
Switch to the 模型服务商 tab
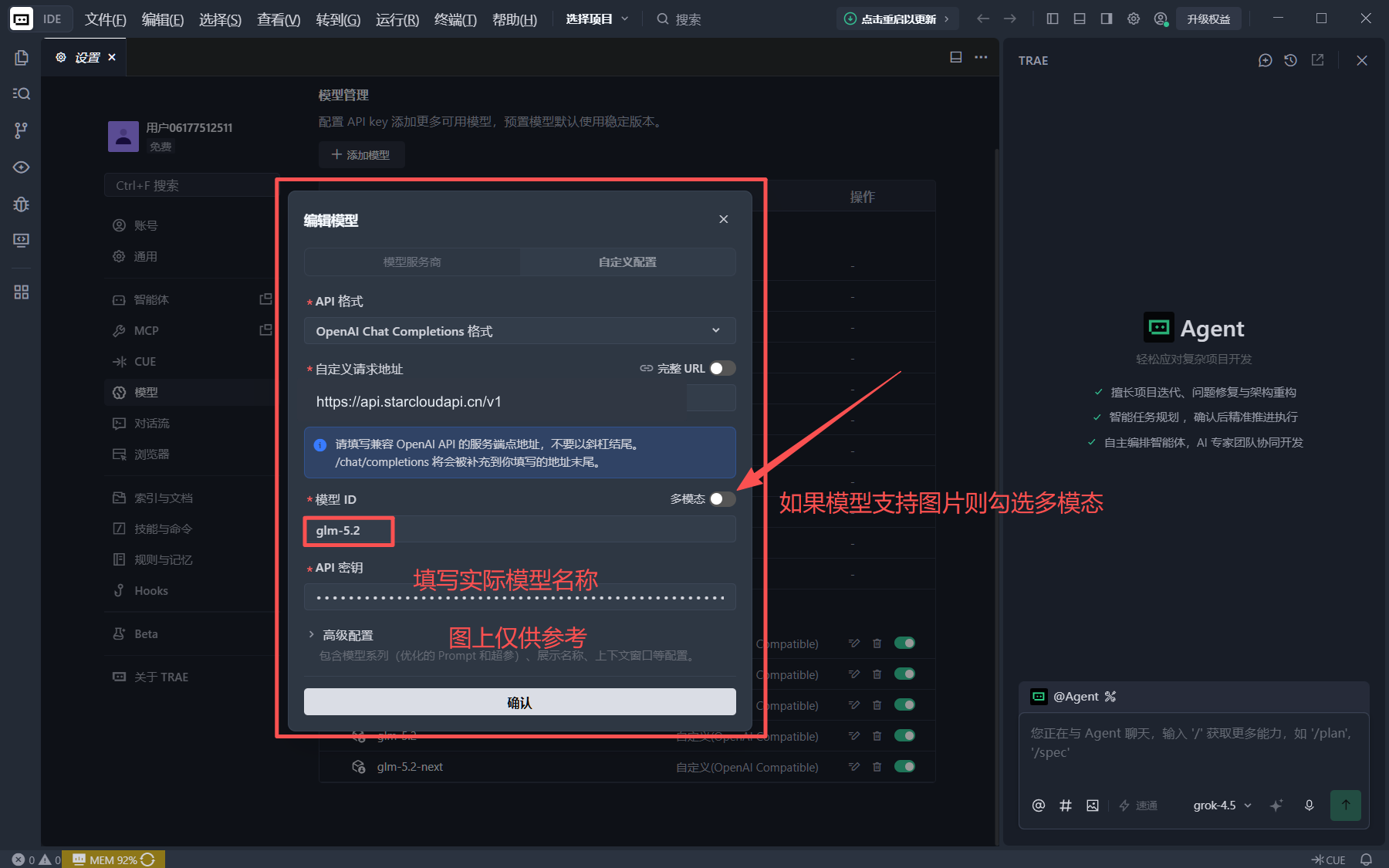click(412, 262)
